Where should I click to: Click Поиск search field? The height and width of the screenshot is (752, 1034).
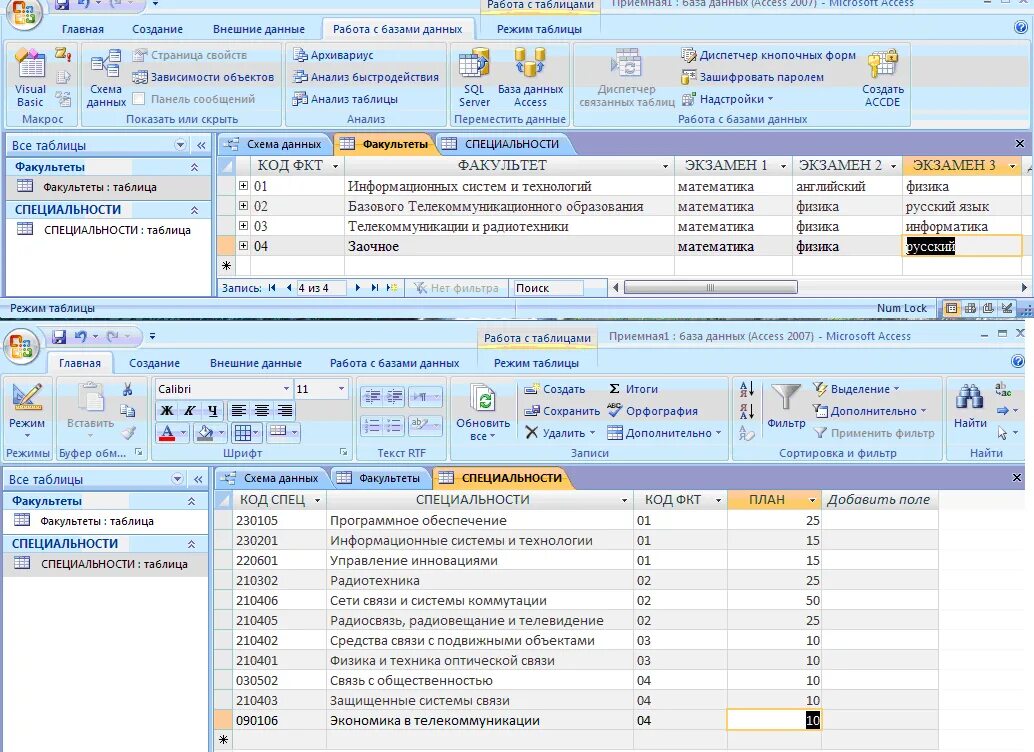pos(547,288)
